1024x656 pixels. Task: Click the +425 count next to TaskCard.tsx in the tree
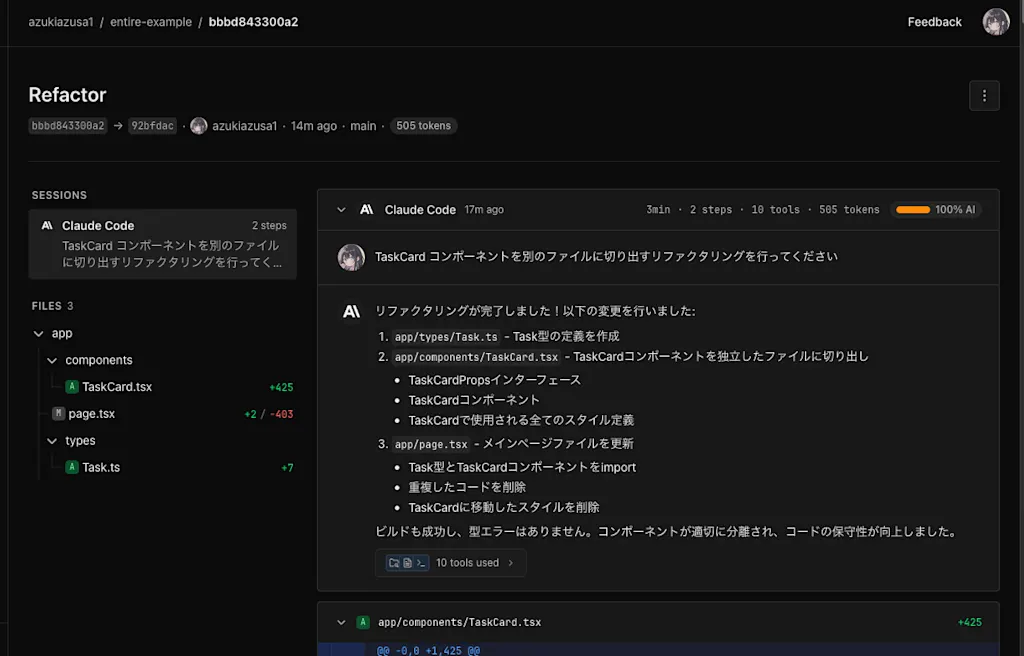[281, 387]
